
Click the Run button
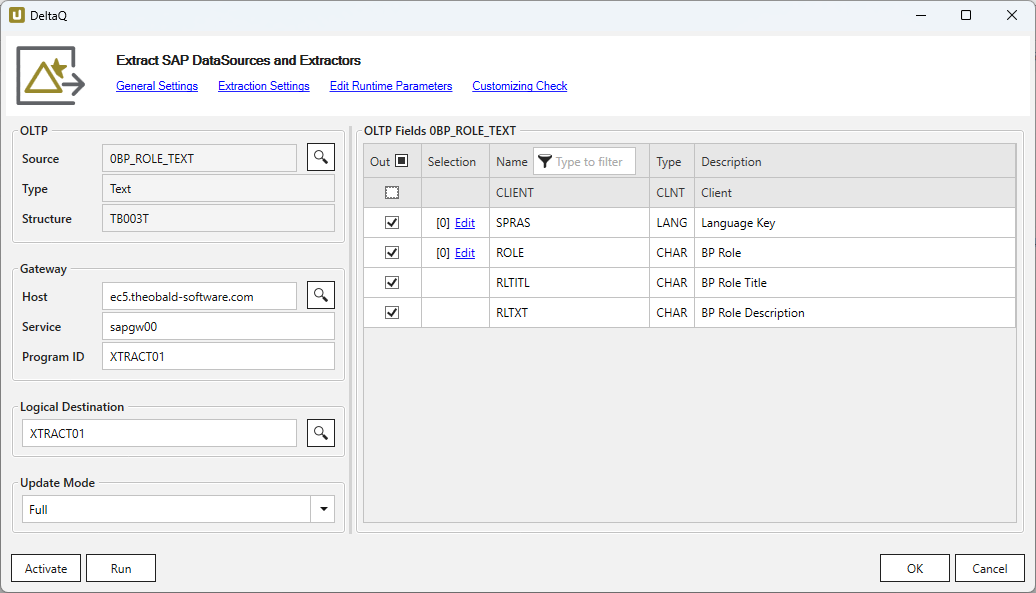[x=121, y=568]
